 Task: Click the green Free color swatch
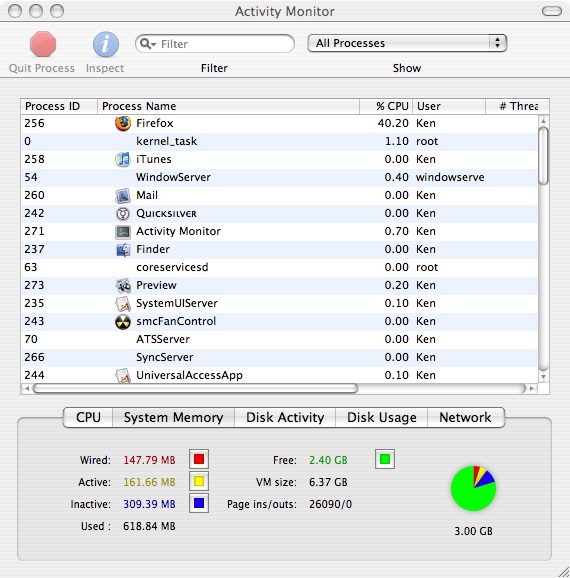tap(385, 459)
